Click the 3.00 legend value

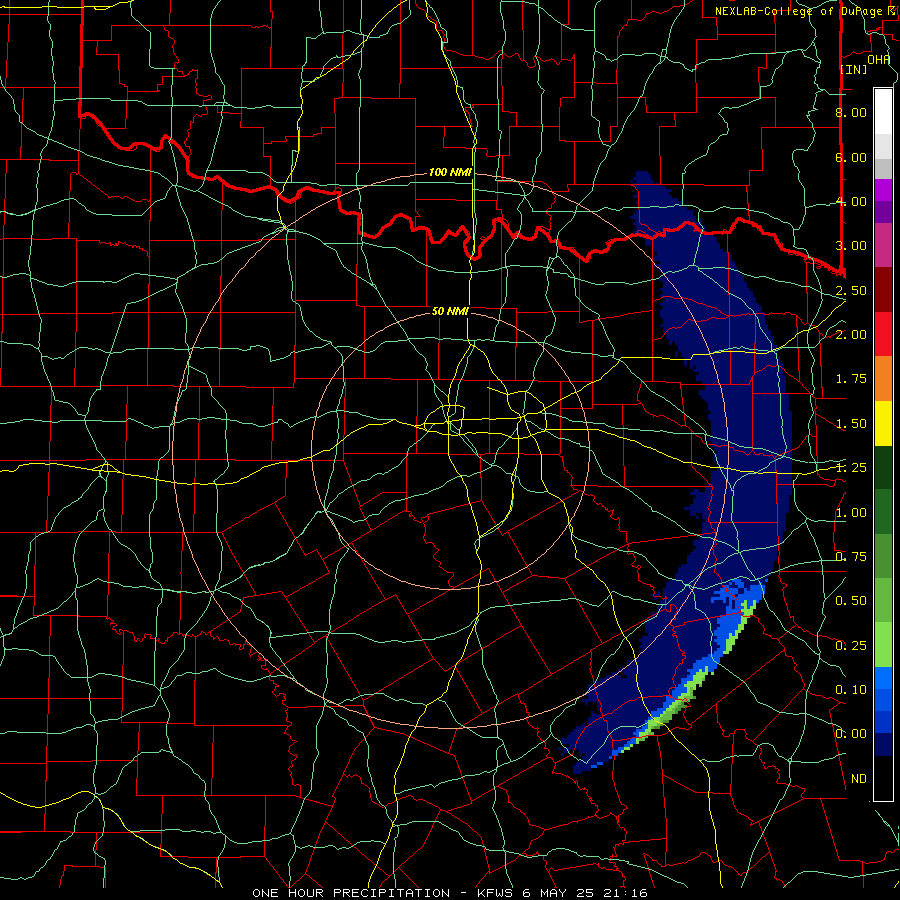851,246
